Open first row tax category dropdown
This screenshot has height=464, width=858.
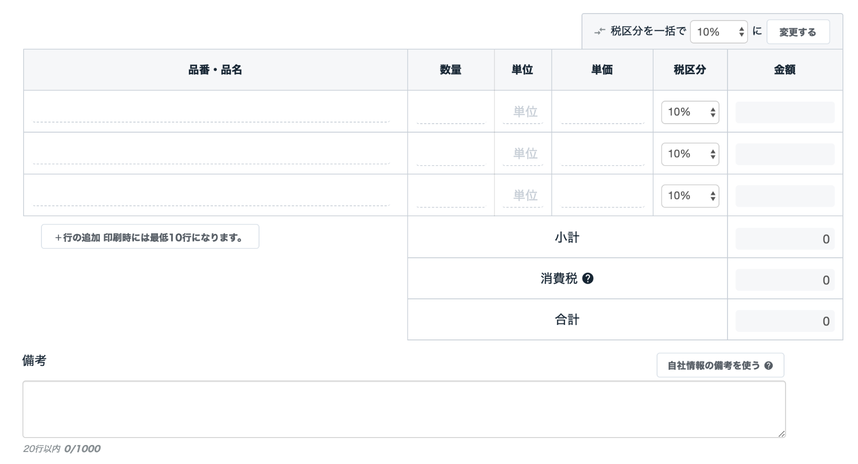pyautogui.click(x=689, y=112)
